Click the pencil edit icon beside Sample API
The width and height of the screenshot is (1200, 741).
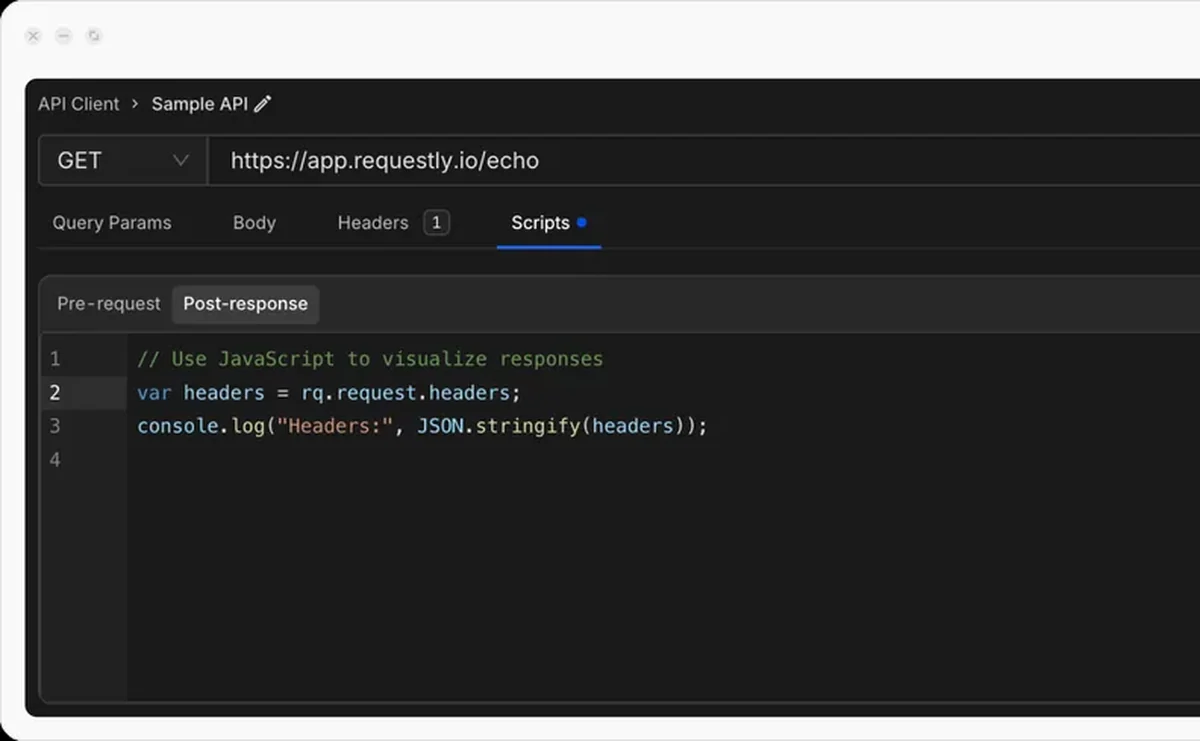[x=263, y=104]
